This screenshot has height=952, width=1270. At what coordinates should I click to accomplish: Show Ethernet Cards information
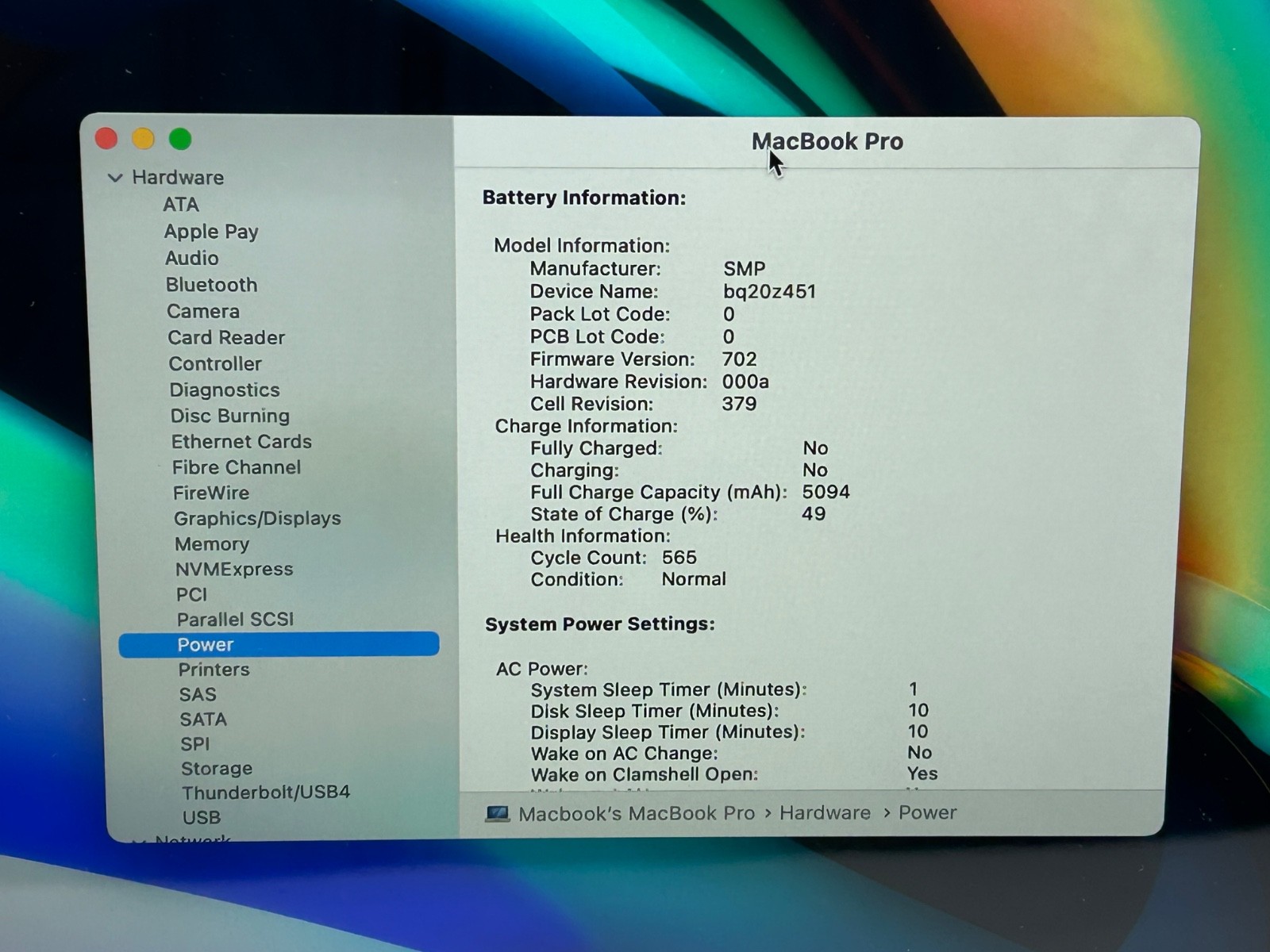242,441
